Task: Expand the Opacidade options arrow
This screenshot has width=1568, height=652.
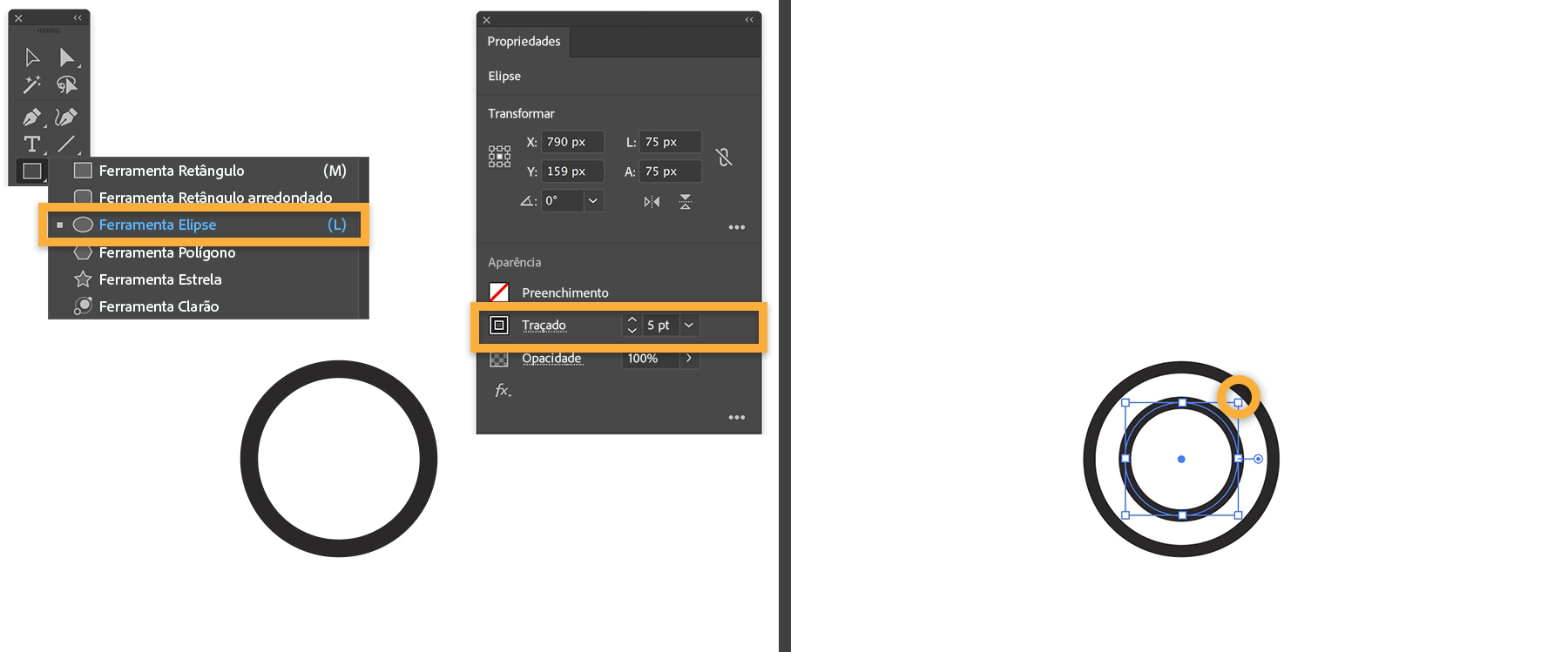Action: point(689,358)
